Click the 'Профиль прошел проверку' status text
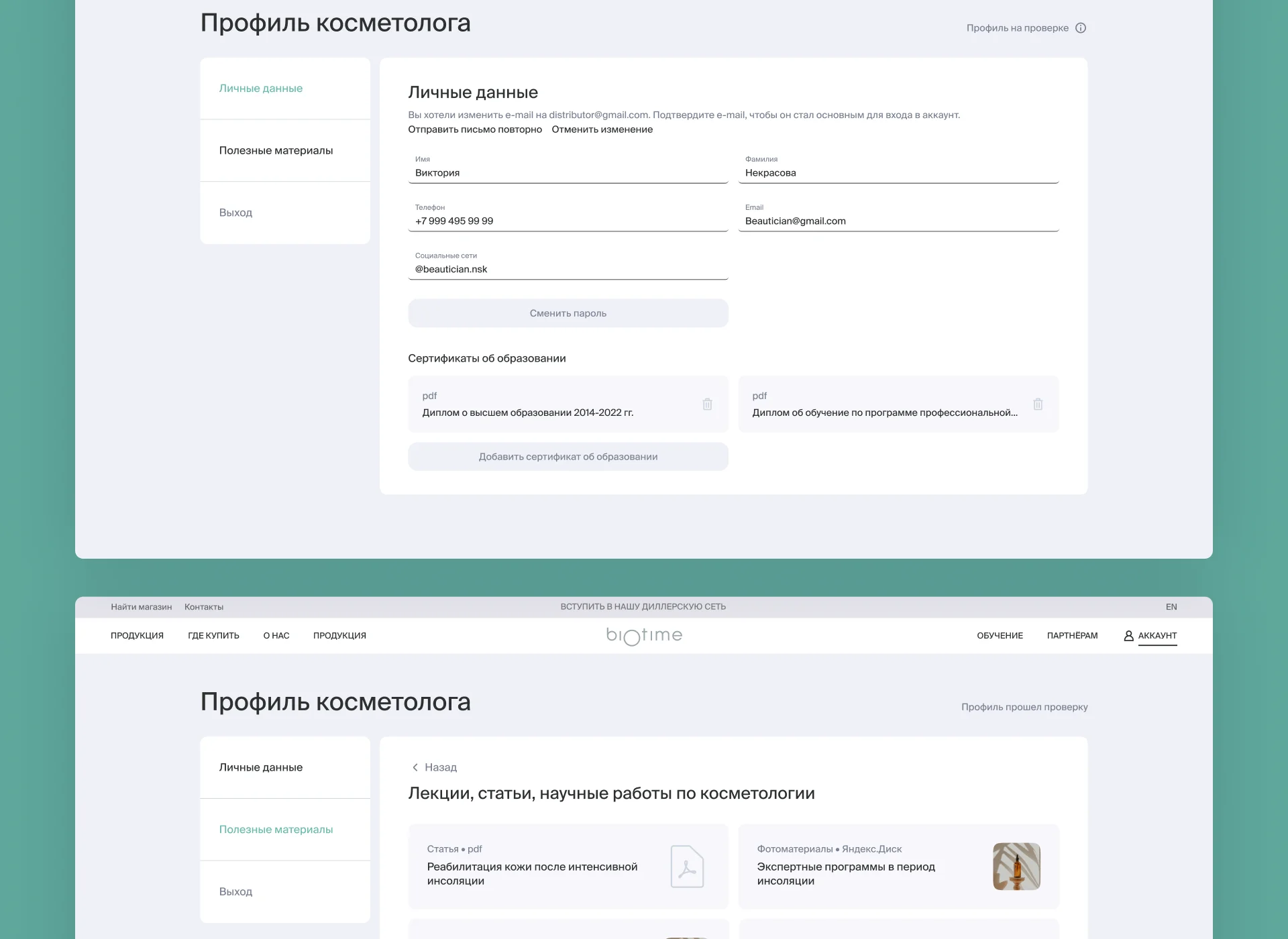Screen dimensions: 1288x939 pyautogui.click(x=1024, y=707)
